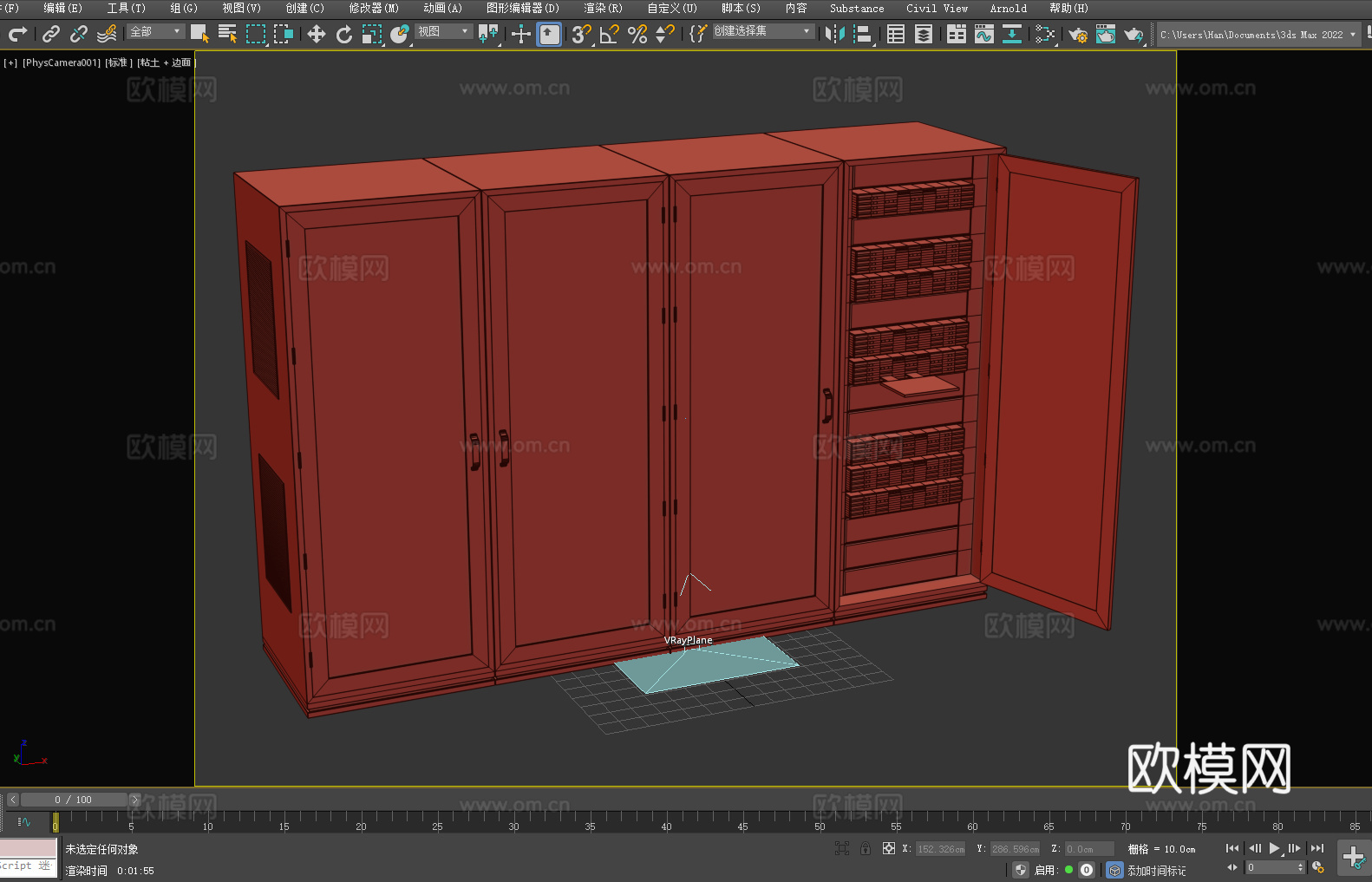The image size is (1372, 882).
Task: Click the [+] viewport general label
Action: coord(10,62)
